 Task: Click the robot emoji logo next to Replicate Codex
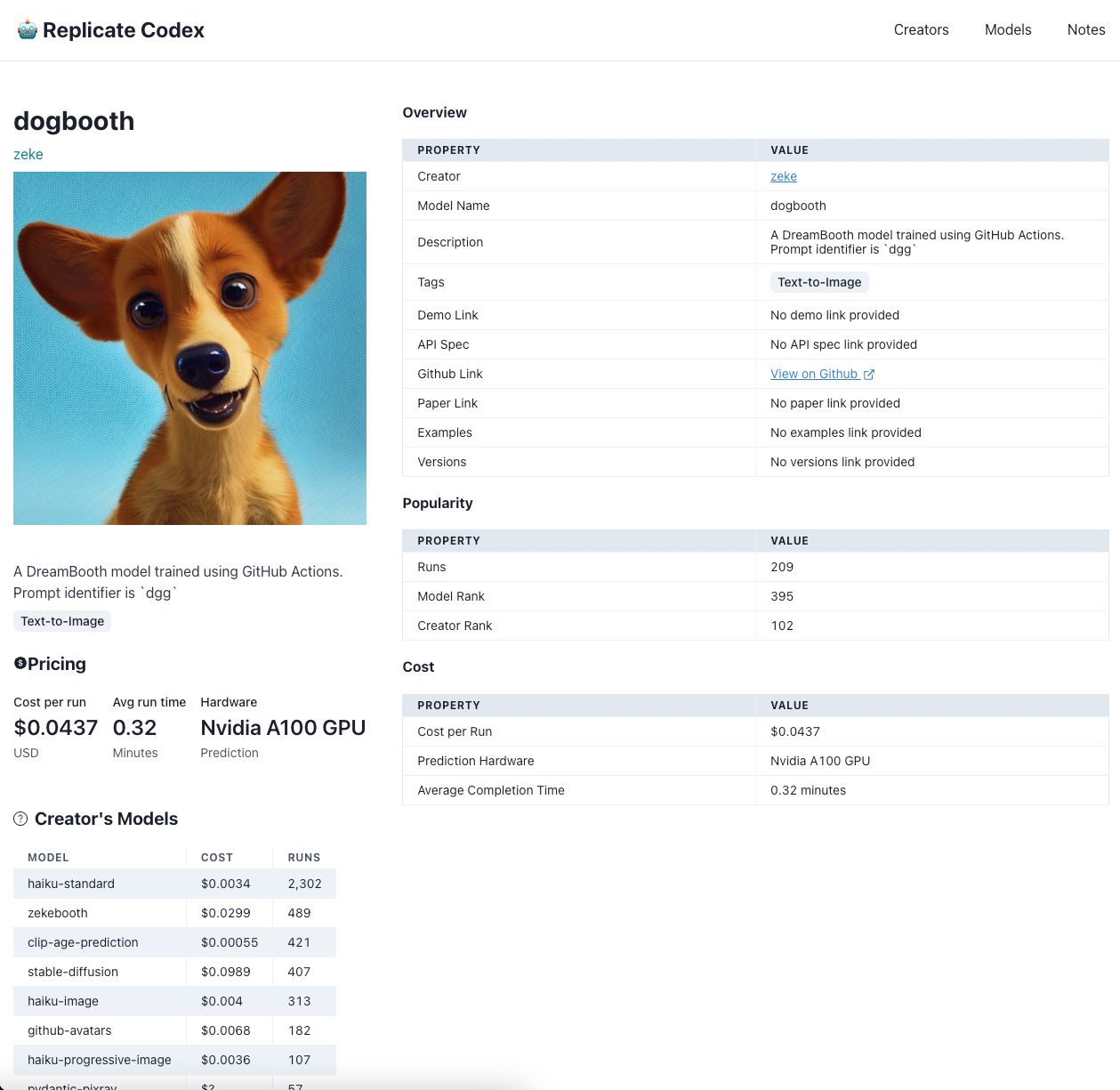pos(27,28)
